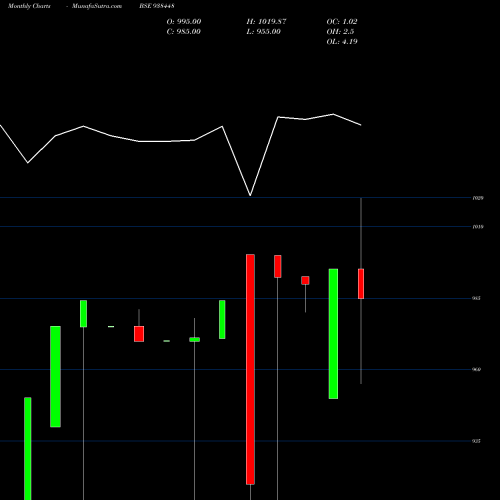This screenshot has width=500, height=500.
Task: Click the 1029 price axis label
Action: pyautogui.click(x=478, y=198)
